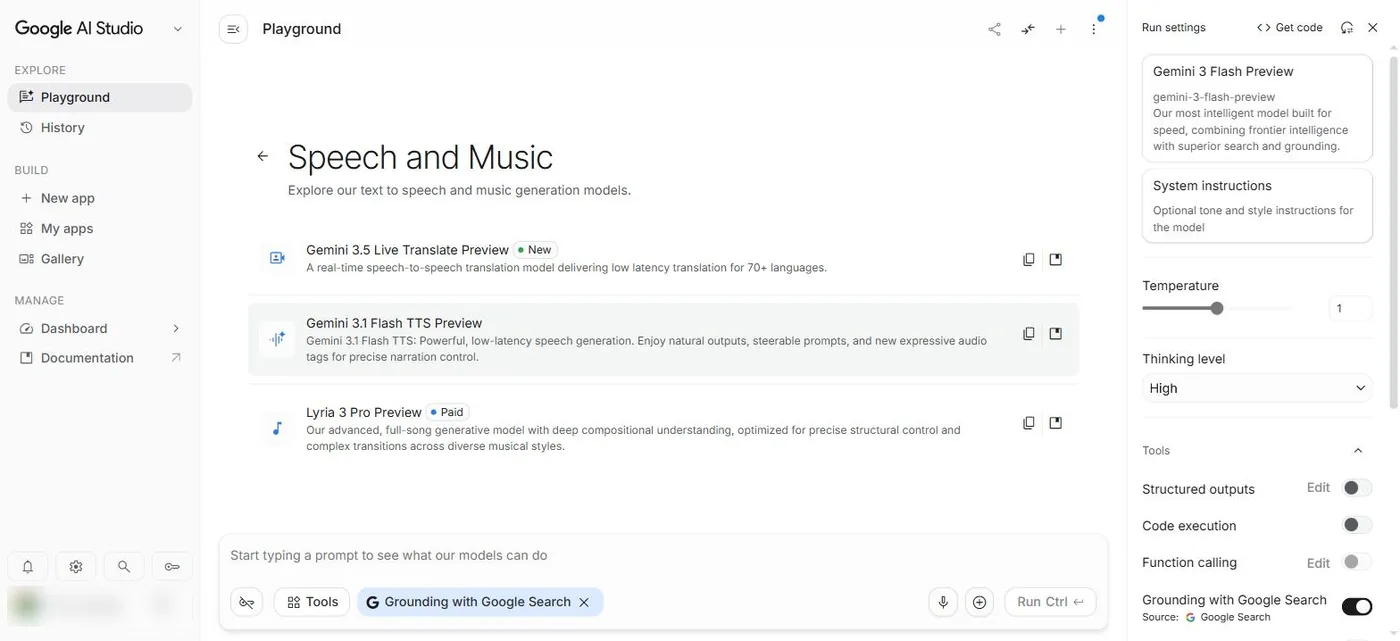Image resolution: width=1400 pixels, height=641 pixels.
Task: Open Playground in the sidebar
Action: point(100,97)
